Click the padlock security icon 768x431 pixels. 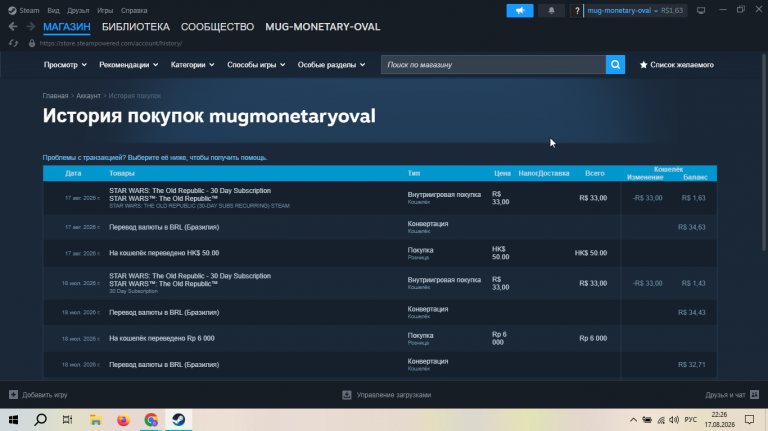pyautogui.click(x=32, y=43)
